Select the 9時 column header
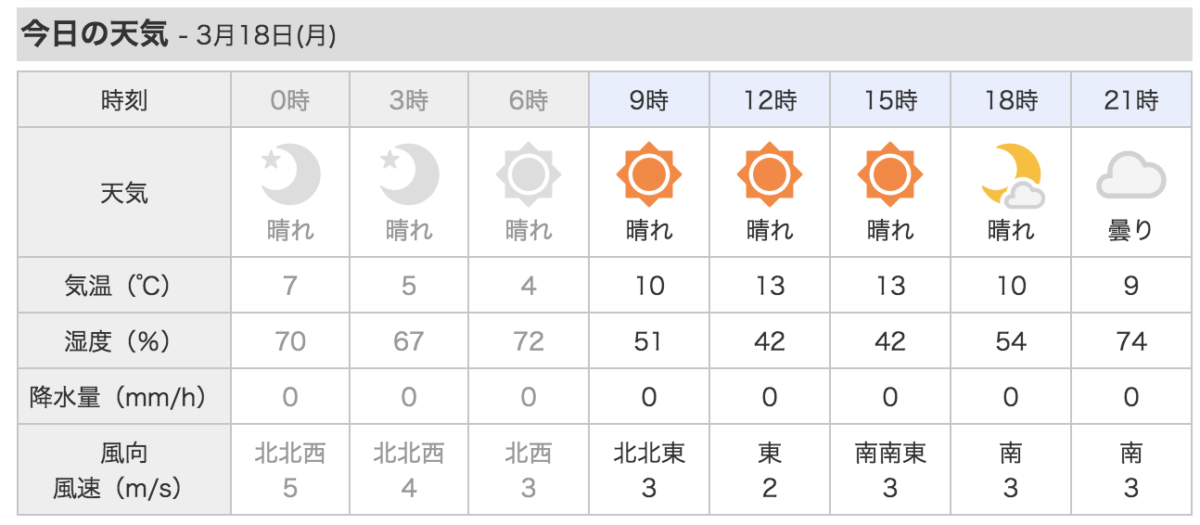 click(649, 100)
